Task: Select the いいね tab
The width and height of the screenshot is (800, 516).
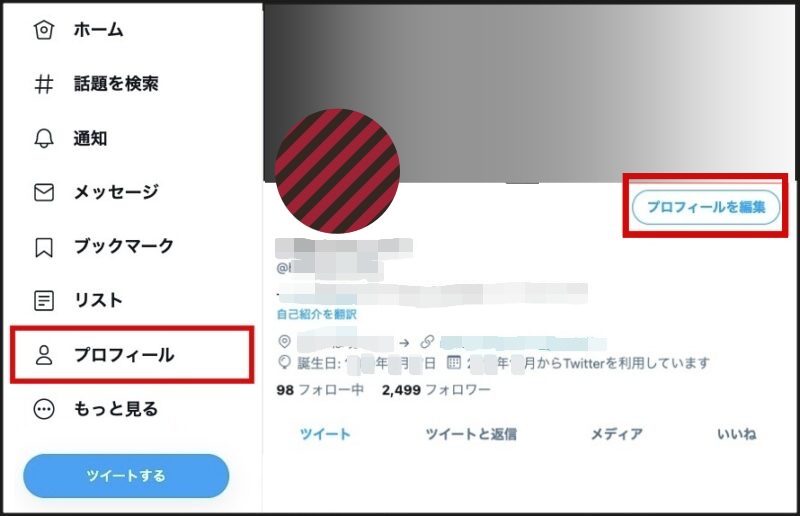Action: (736, 434)
